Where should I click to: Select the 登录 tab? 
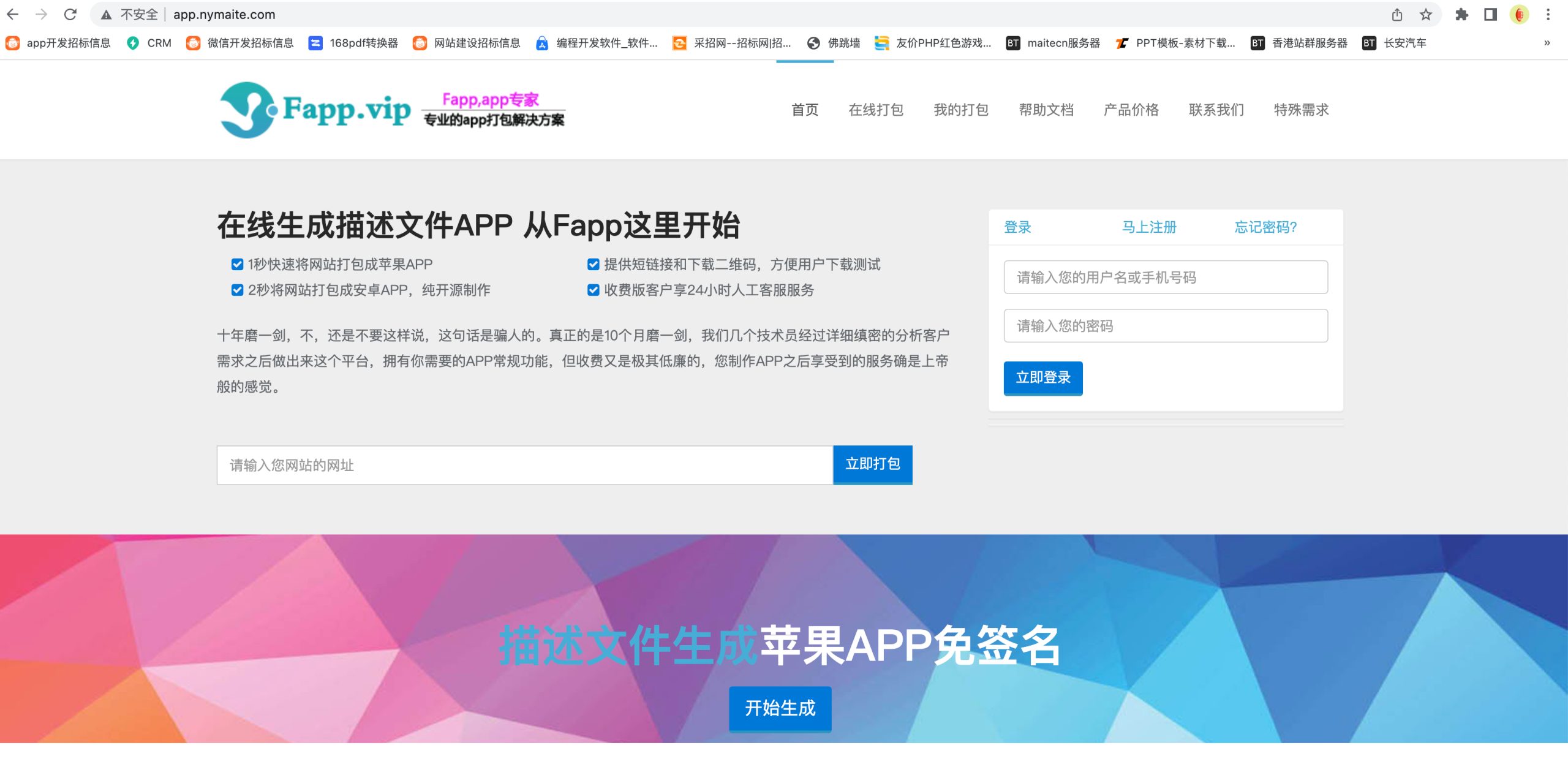pos(1017,227)
